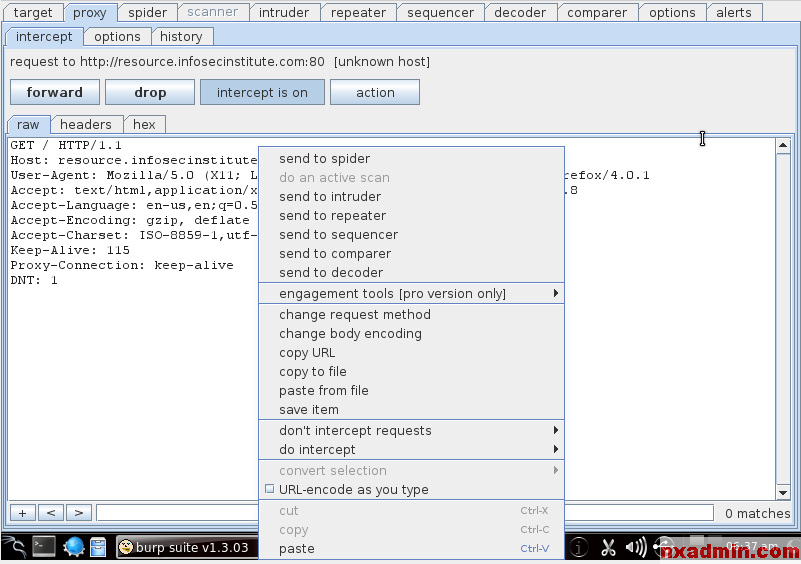The height and width of the screenshot is (564, 801).
Task: Forward the intercepted request
Action: pyautogui.click(x=55, y=92)
